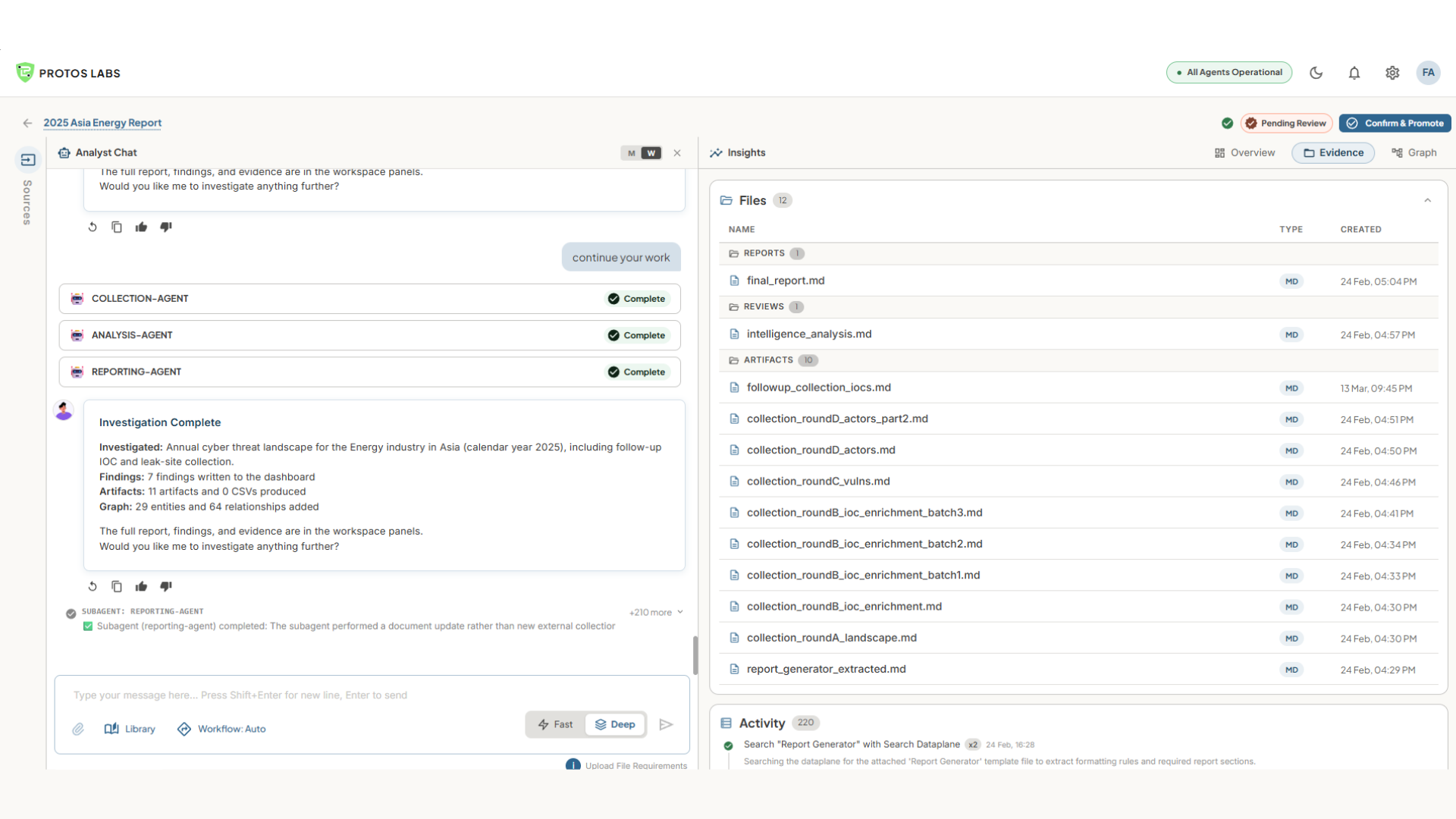Regenerate the Investigation Complete response
This screenshot has width=1456, height=819.
[93, 586]
